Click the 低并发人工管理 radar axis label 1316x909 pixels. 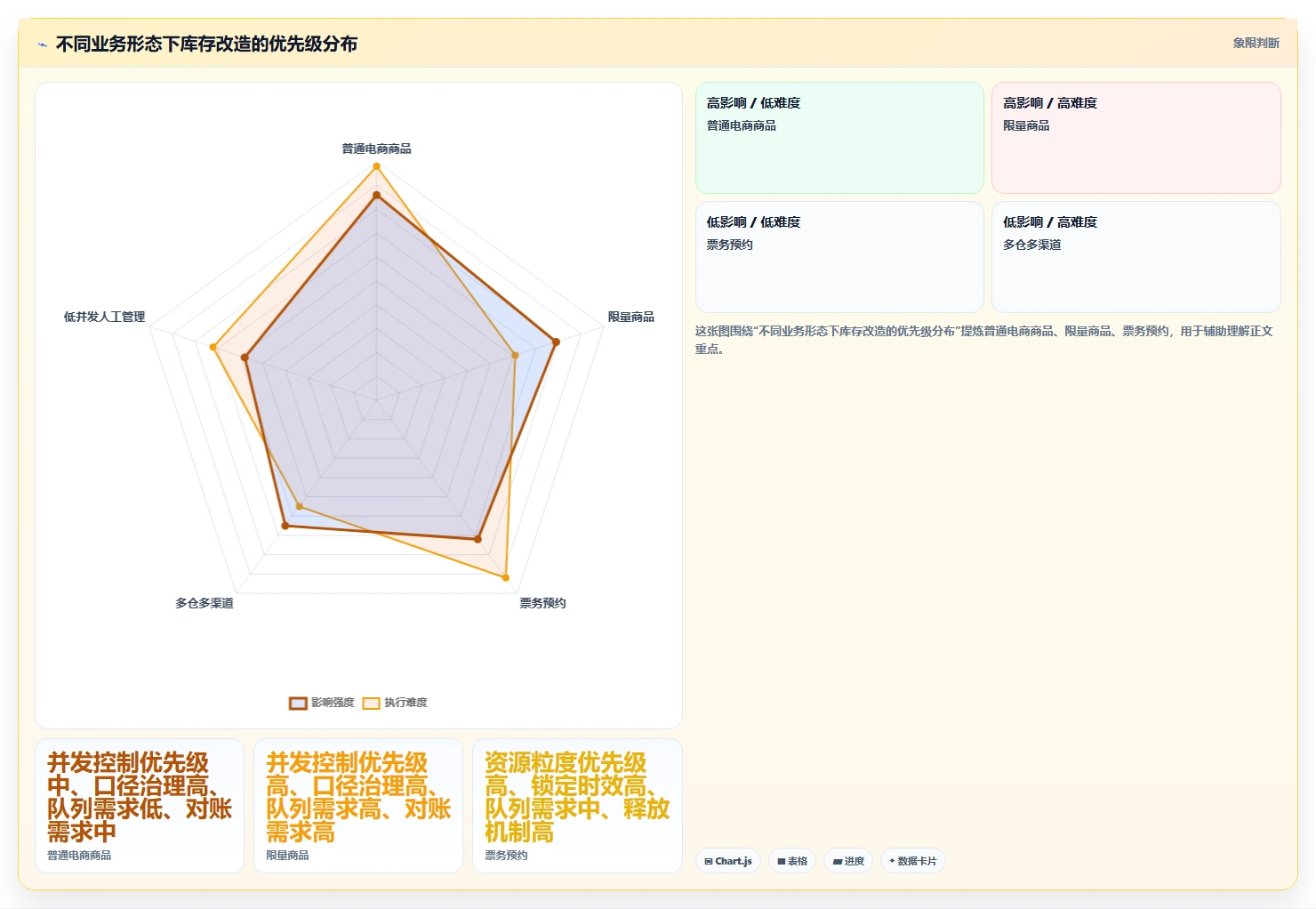[x=104, y=317]
